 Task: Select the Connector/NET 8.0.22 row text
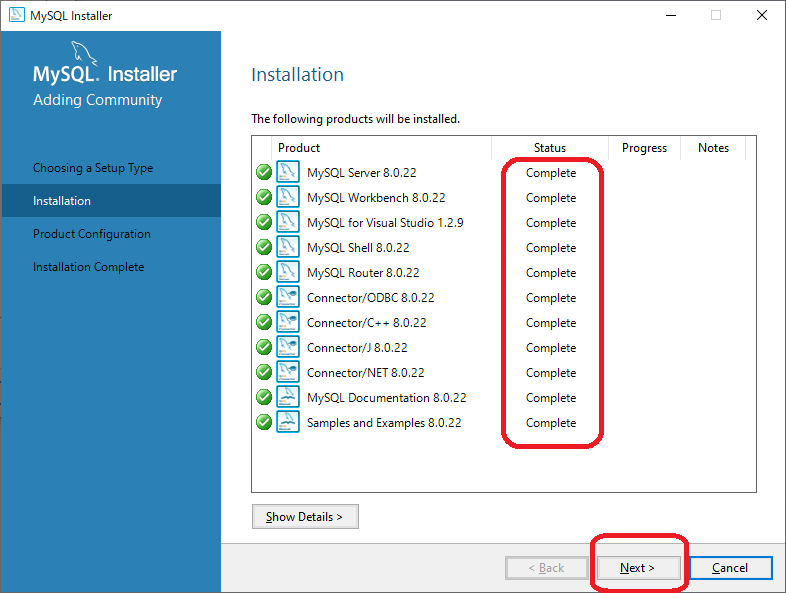click(x=365, y=373)
